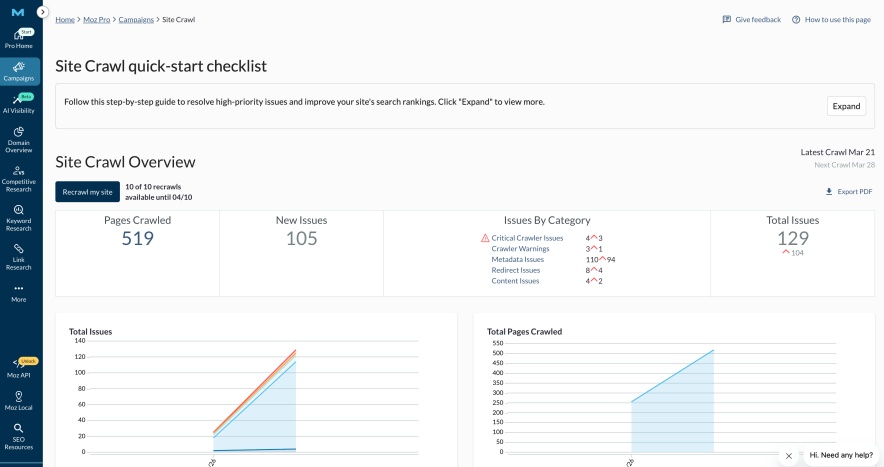Click the Campaigns breadcrumb link
Screen dimensions: 884x467
pyautogui.click(x=136, y=20)
